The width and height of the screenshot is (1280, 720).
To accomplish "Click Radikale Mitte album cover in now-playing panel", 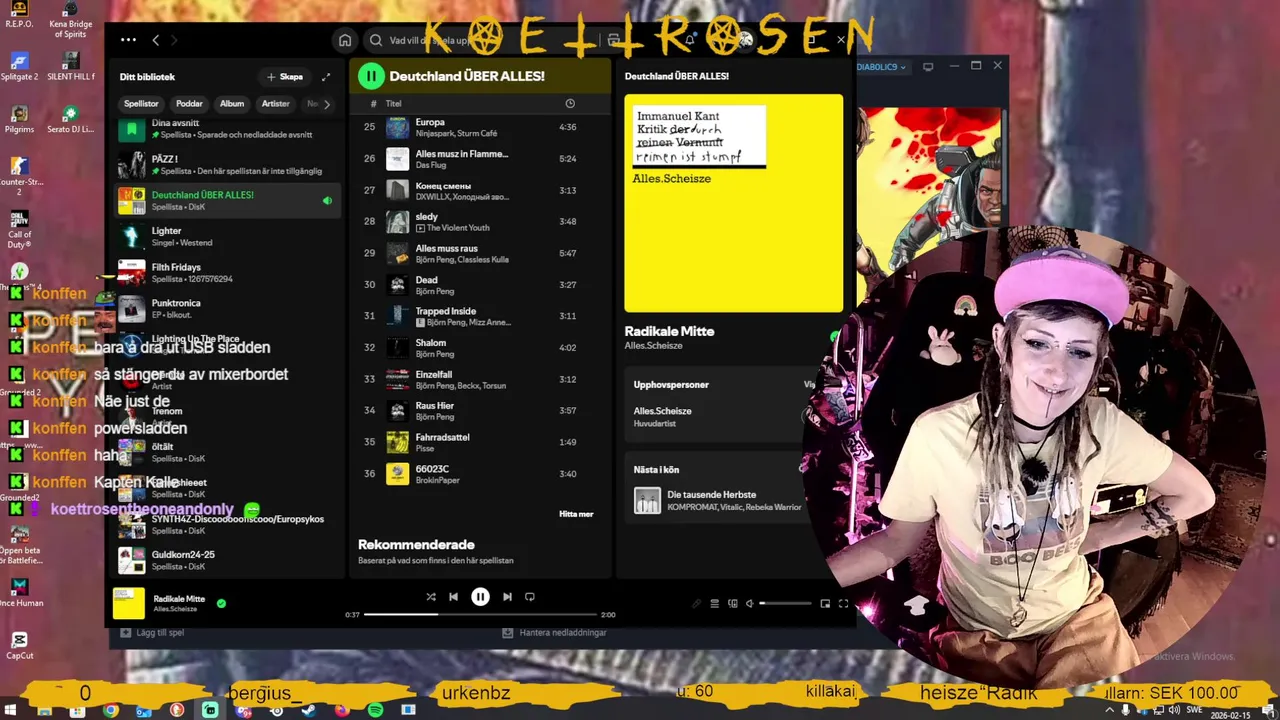I will click(733, 203).
